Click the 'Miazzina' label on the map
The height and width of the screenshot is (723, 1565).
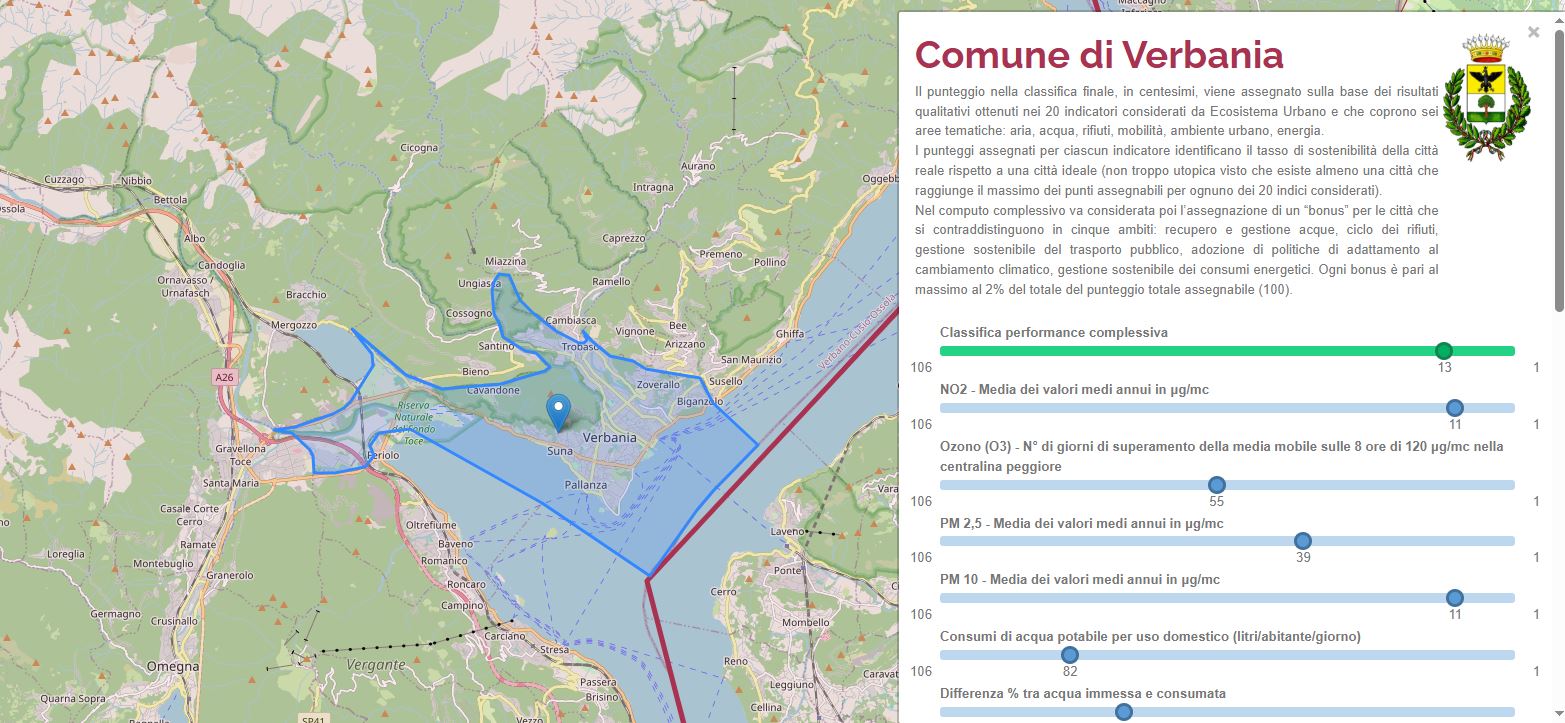coord(505,262)
